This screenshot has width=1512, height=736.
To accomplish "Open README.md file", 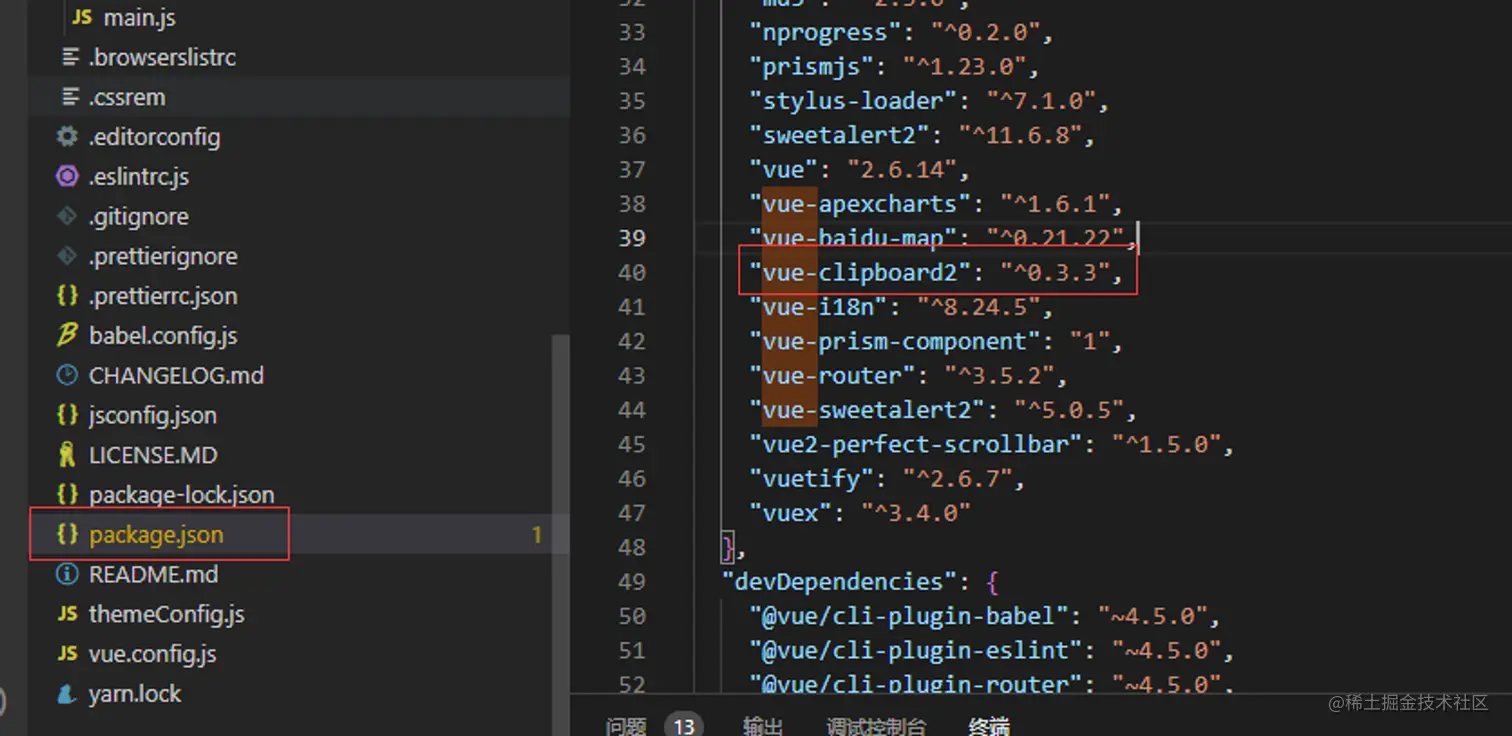I will (153, 575).
